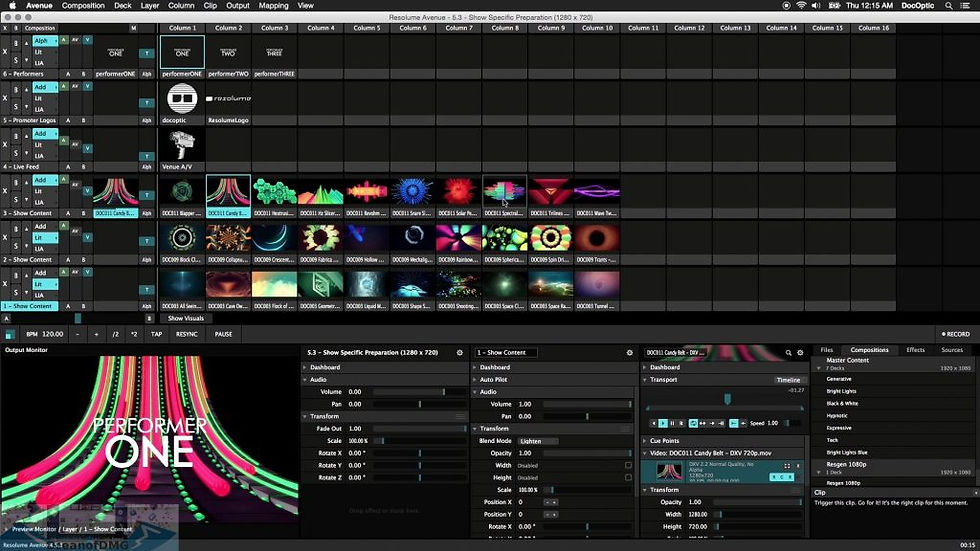Switch to Effects tab
The image size is (980, 551).
916,350
